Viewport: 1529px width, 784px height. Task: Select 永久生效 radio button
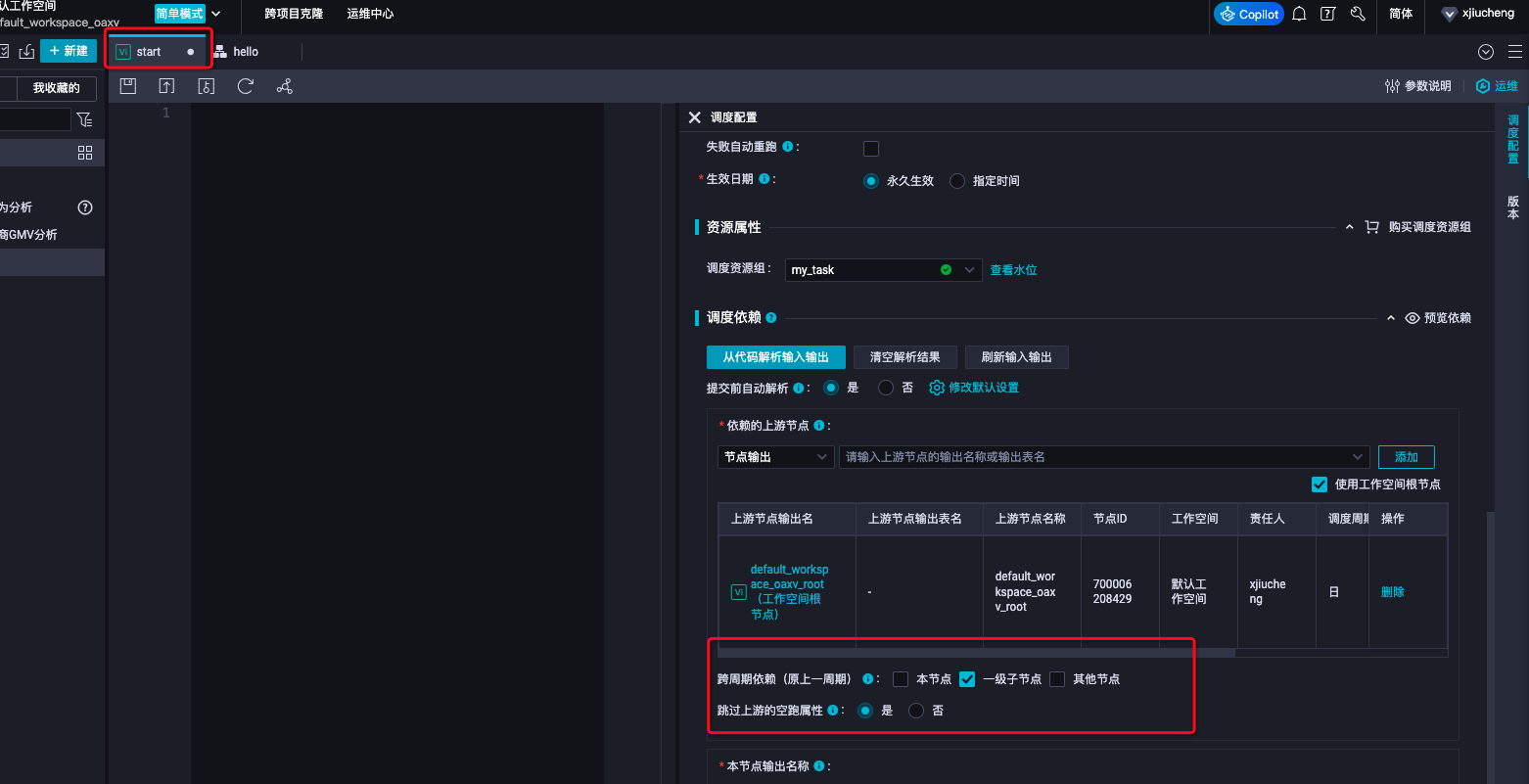click(871, 181)
